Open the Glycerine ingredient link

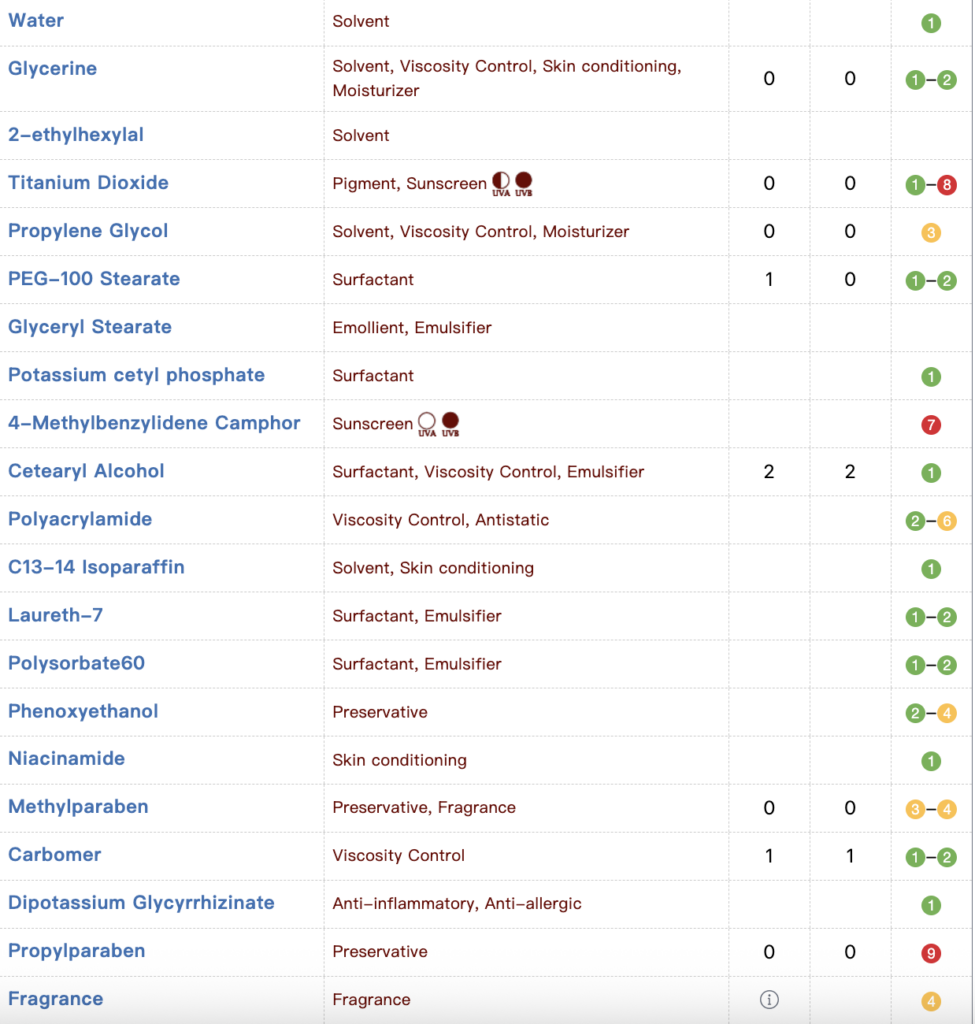tap(52, 68)
